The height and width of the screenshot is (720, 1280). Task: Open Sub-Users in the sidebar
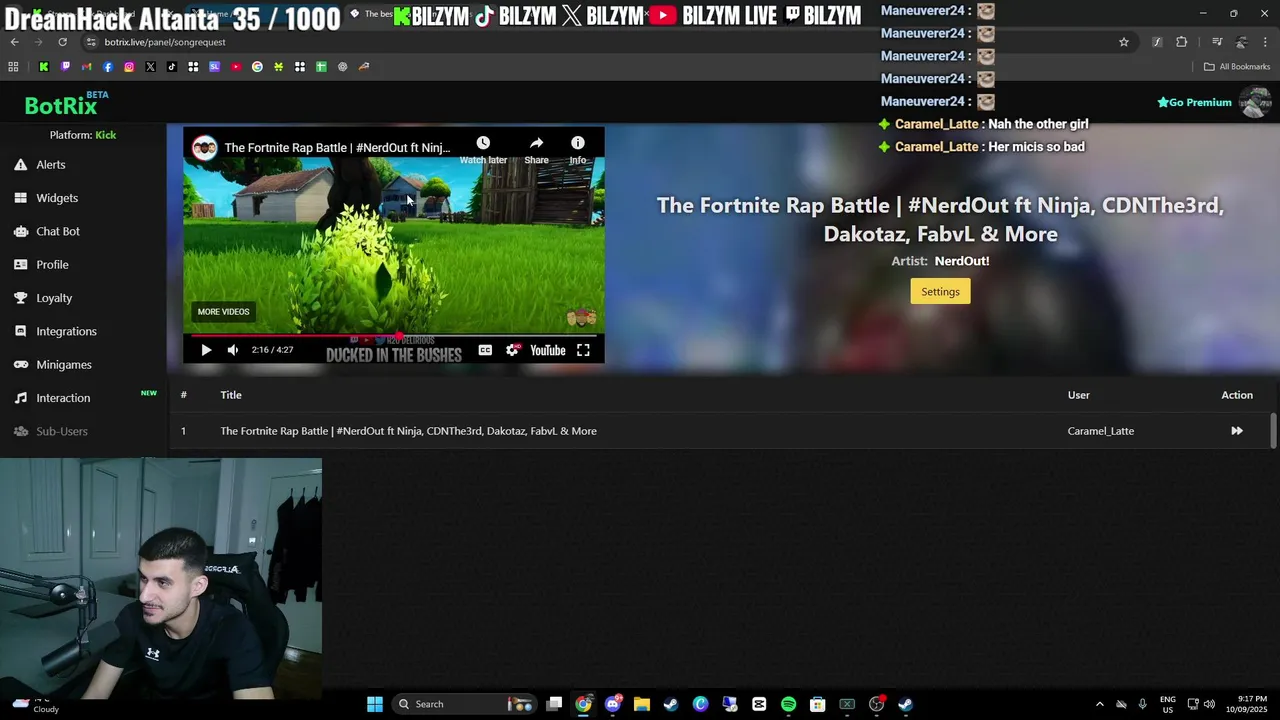coord(62,431)
